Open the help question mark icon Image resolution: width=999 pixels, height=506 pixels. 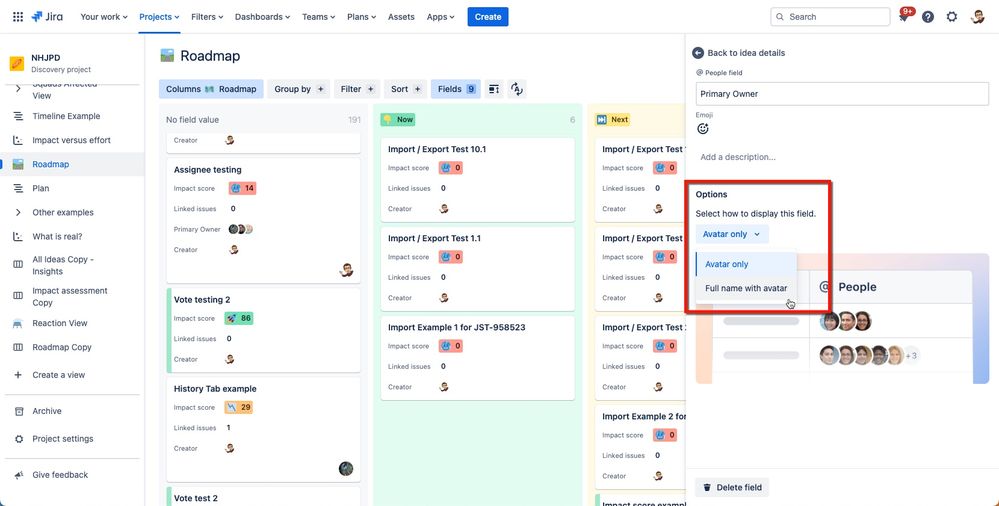pyautogui.click(x=928, y=17)
